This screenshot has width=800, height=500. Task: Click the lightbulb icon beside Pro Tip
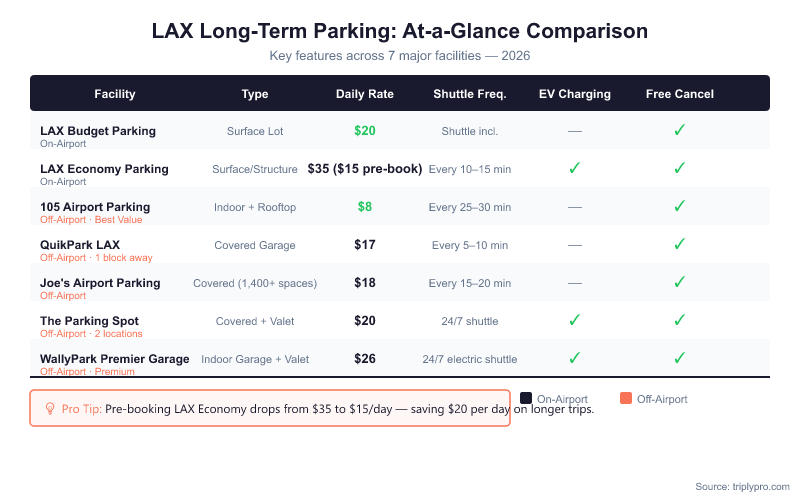[50, 408]
